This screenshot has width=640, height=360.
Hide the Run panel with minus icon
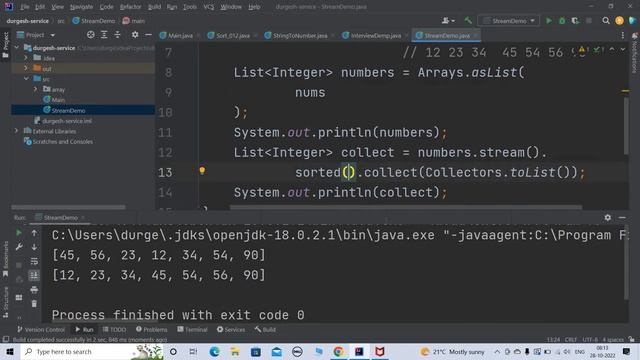pyautogui.click(x=622, y=218)
